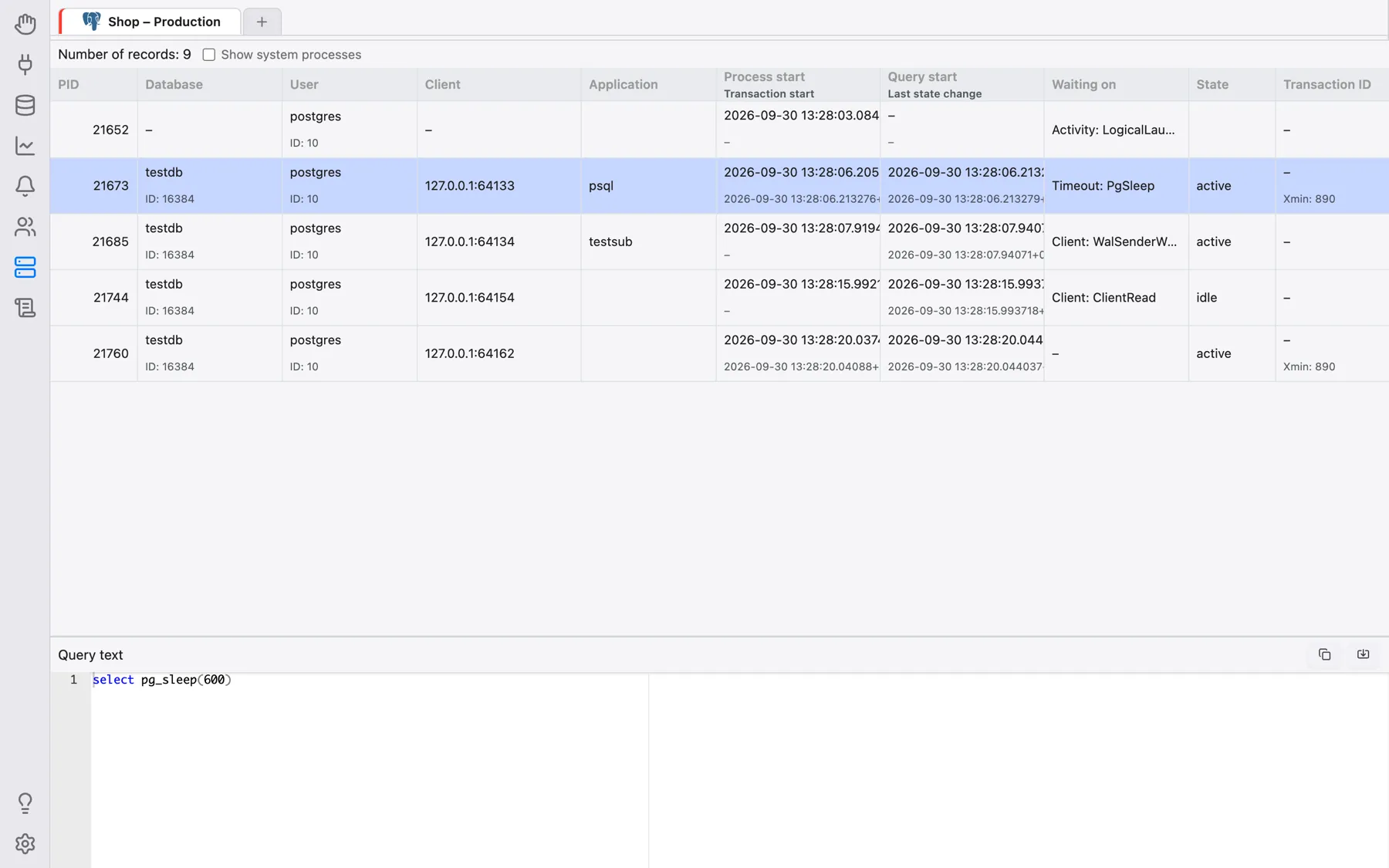1389x868 pixels.
Task: Click the Query start column header
Action: tap(922, 76)
